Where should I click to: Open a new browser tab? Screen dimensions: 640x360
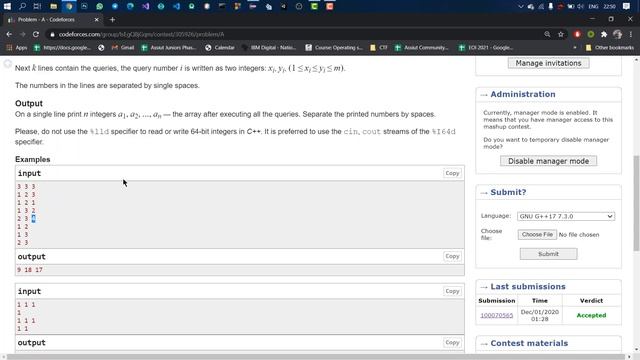click(x=112, y=19)
